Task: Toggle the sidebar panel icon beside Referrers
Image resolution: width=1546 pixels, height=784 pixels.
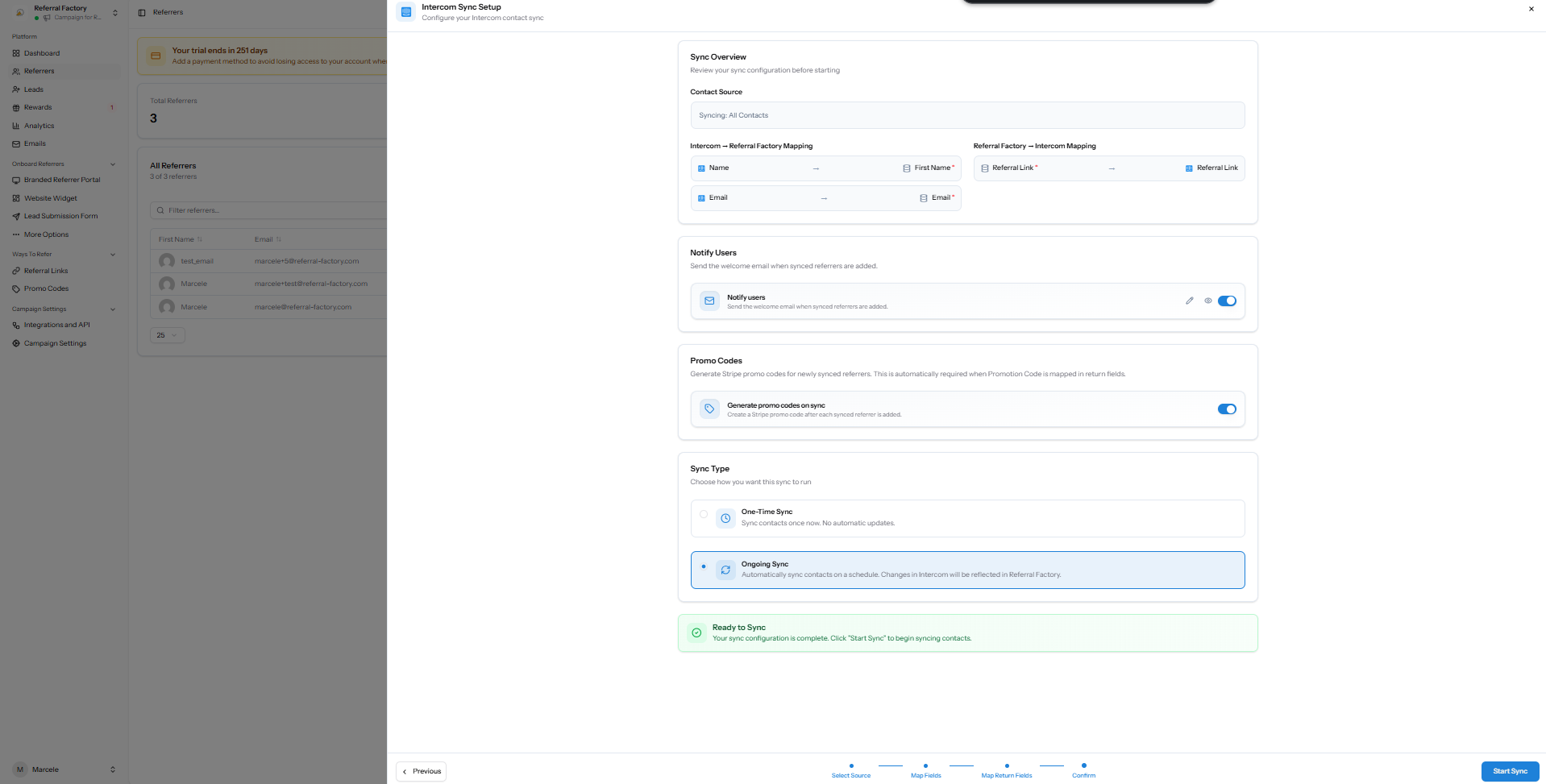Action: click(x=142, y=13)
